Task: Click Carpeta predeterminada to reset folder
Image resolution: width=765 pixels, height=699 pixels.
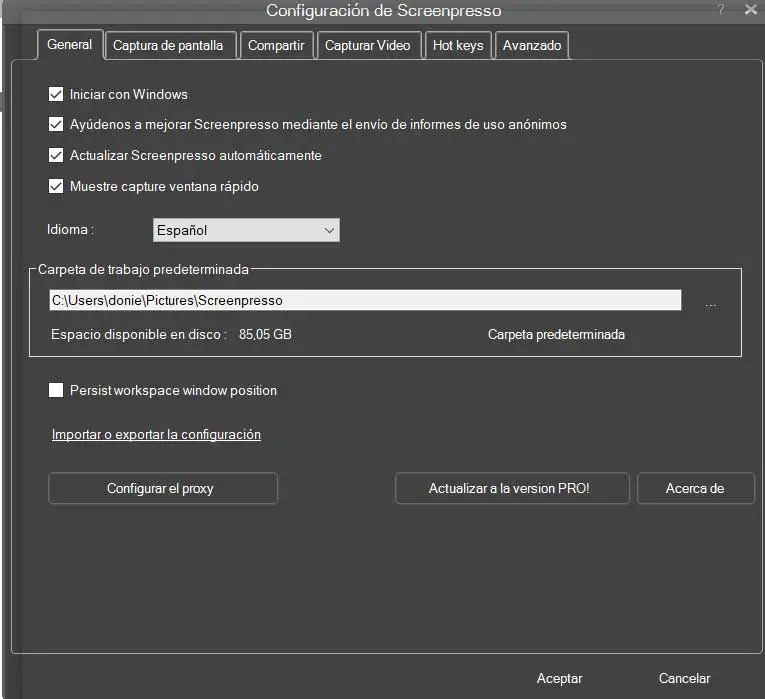Action: click(556, 335)
